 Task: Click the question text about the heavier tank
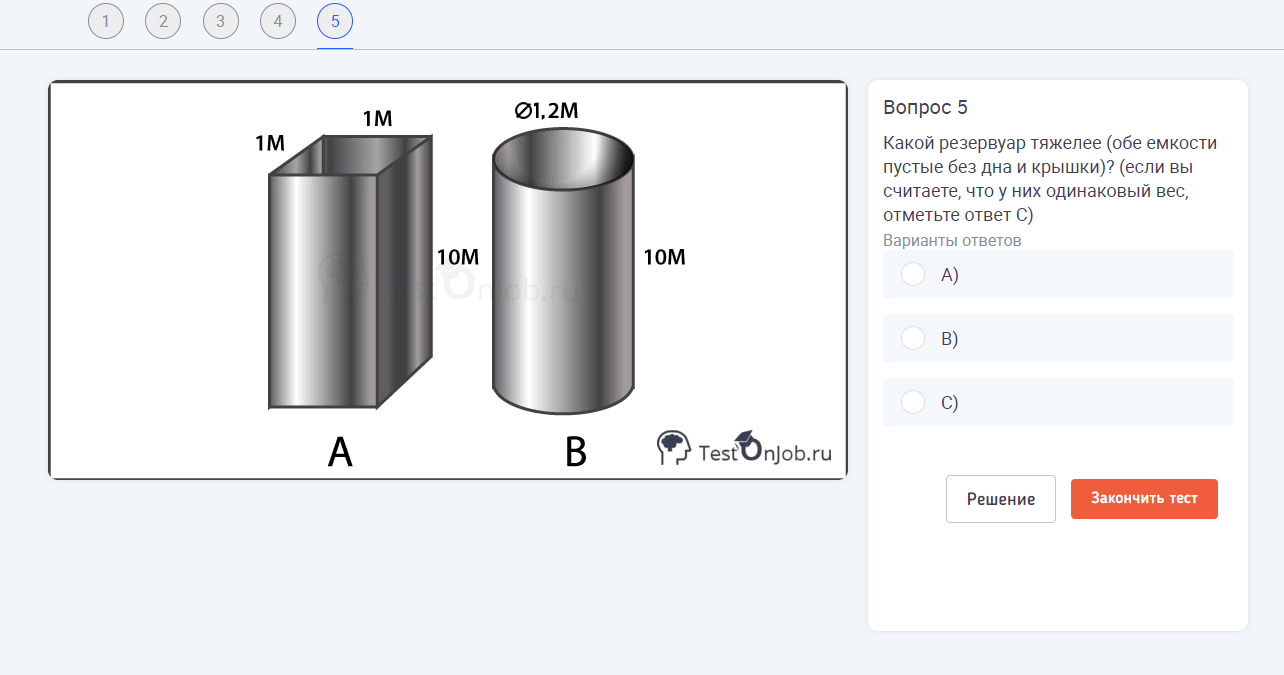coord(1050,179)
